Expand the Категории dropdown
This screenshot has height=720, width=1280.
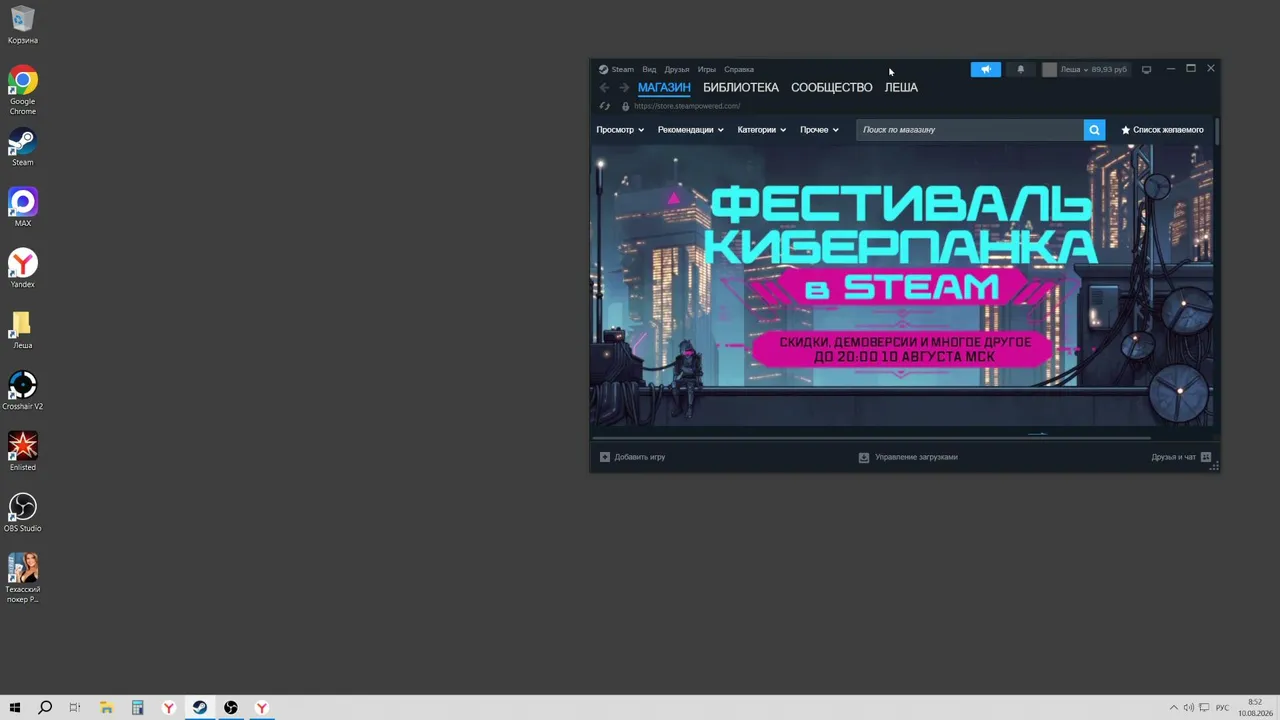pos(762,130)
